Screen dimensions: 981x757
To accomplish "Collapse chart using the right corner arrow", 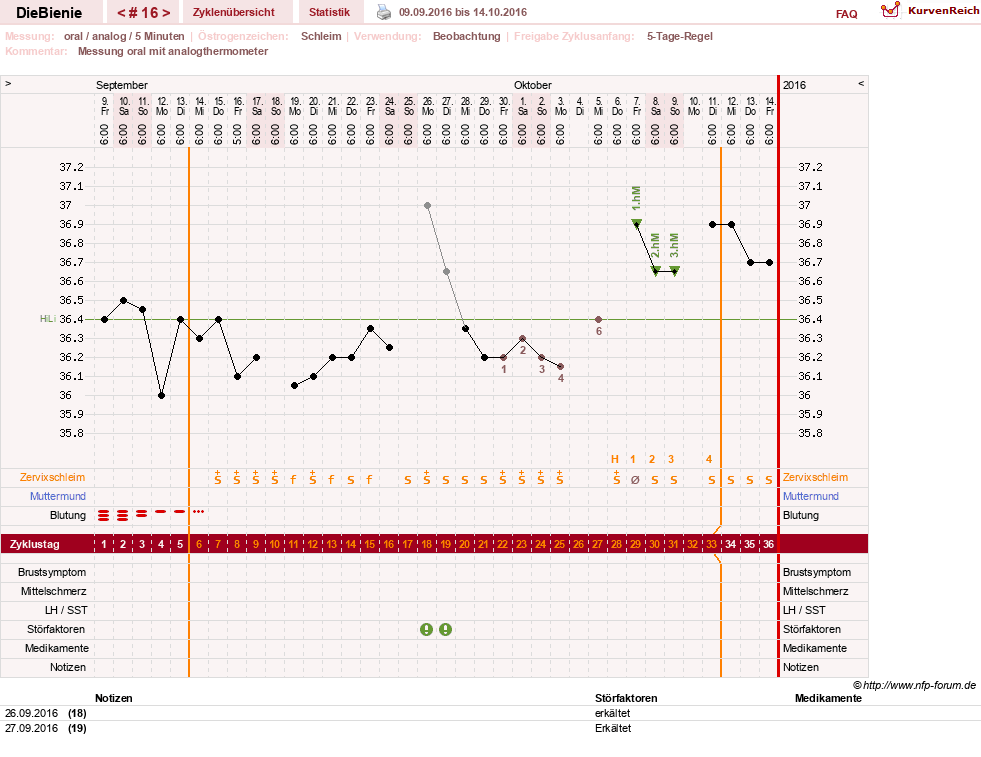I will tap(861, 83).
